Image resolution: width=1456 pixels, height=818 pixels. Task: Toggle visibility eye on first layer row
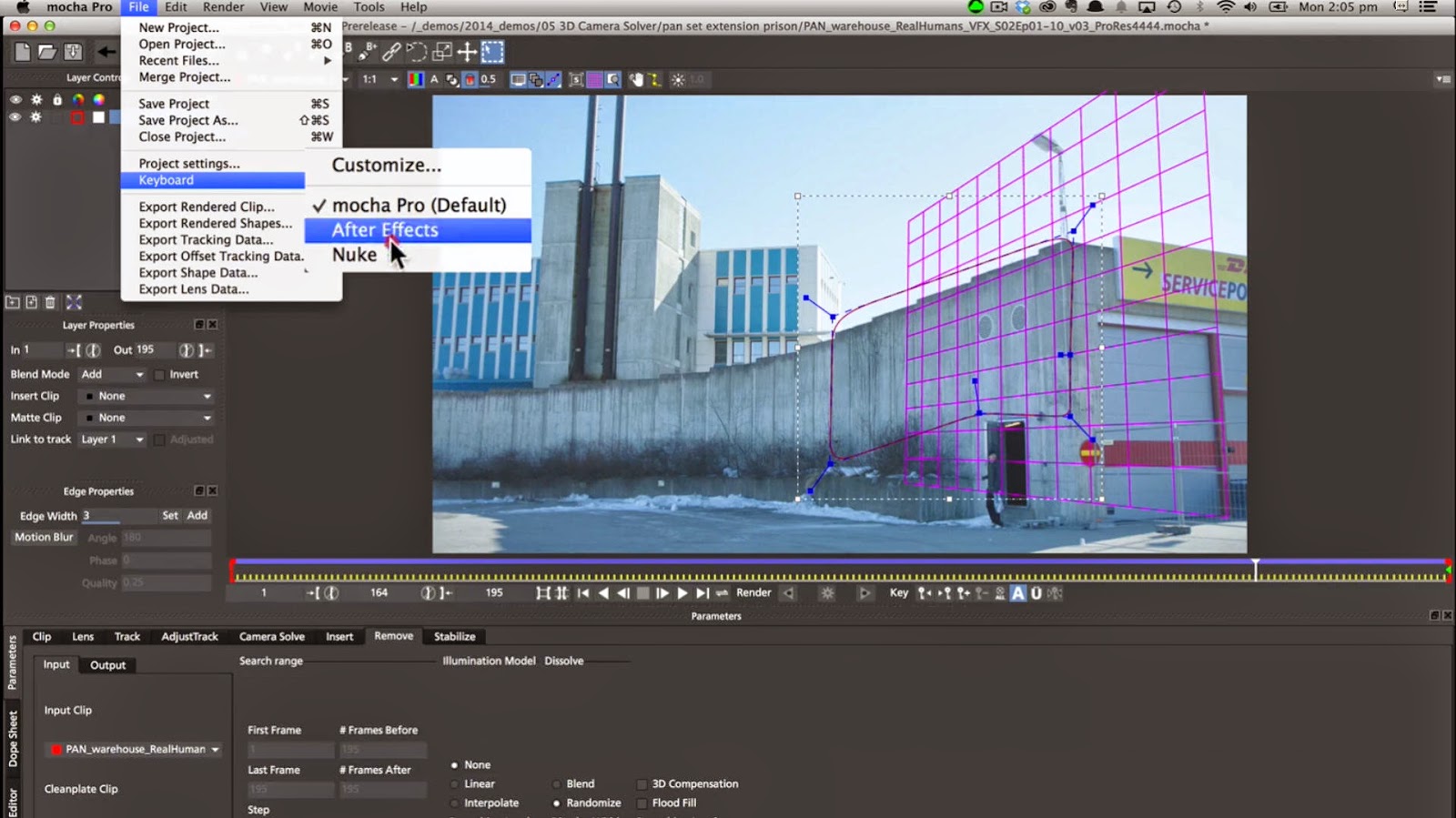(x=15, y=100)
